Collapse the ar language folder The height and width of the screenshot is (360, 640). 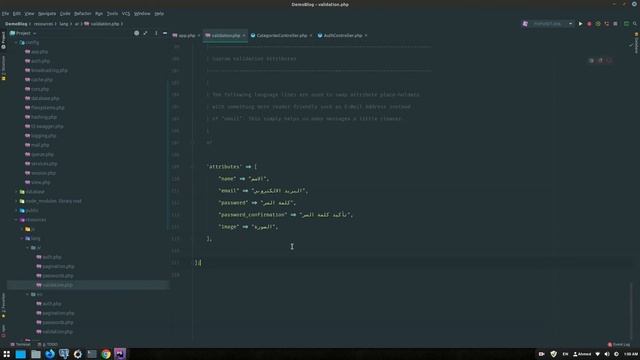click(28, 248)
